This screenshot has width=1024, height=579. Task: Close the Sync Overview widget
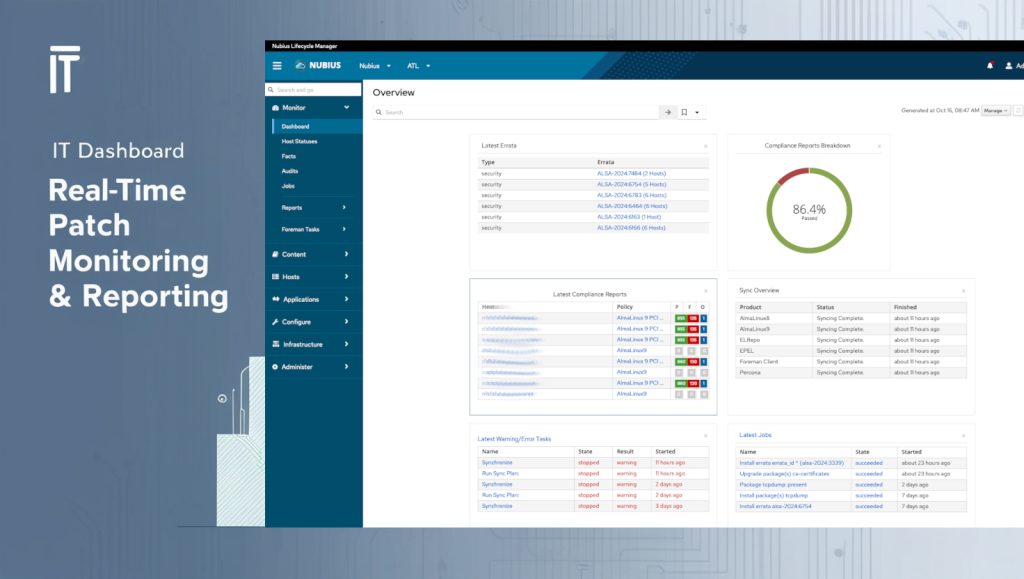963,291
